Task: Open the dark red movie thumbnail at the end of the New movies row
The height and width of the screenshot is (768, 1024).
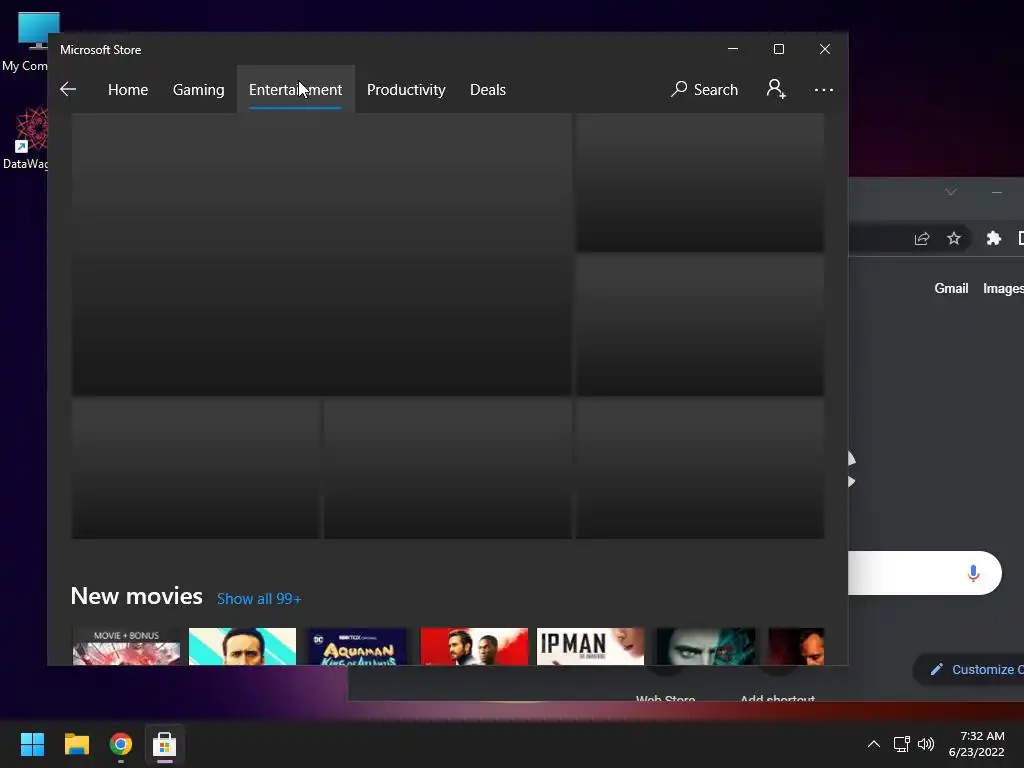Action: pyautogui.click(x=796, y=647)
